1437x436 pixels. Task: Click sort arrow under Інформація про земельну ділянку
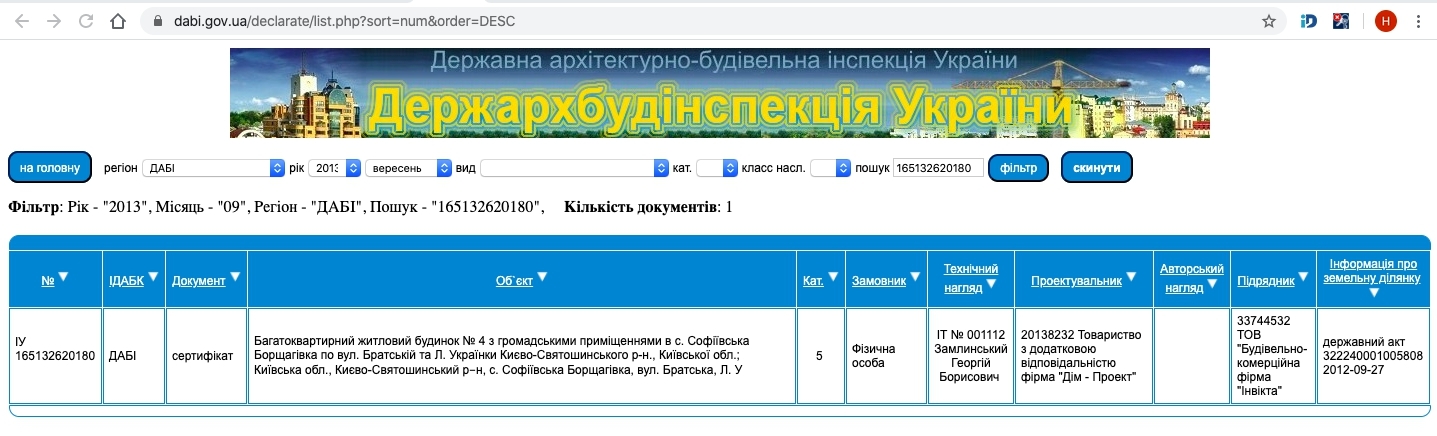1374,292
